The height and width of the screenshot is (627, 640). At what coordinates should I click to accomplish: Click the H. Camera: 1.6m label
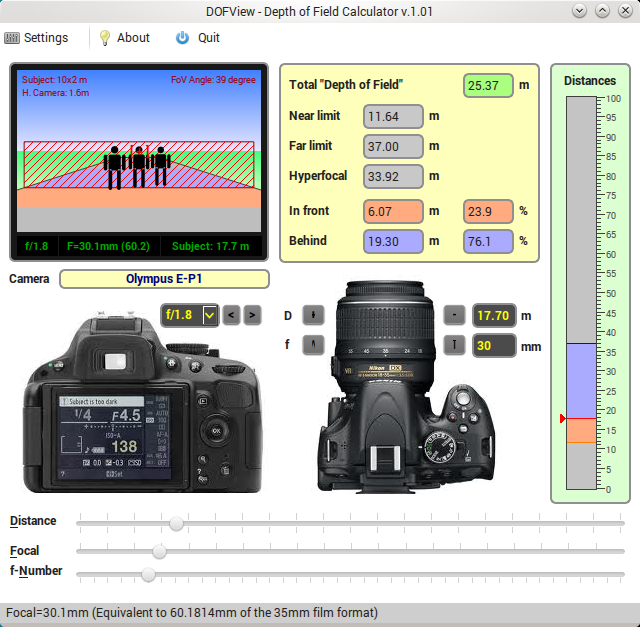point(56,93)
